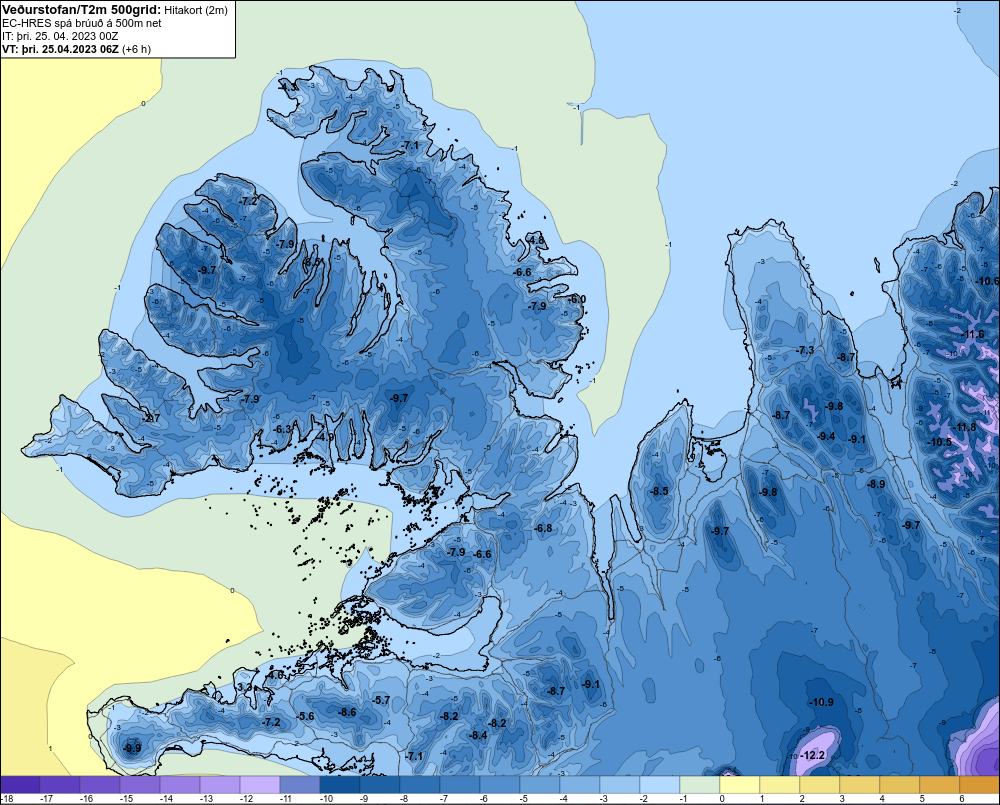Image resolution: width=1000 pixels, height=805 pixels.
Task: Click the valid time line "VT: þri. 25.04.2023 06Z"
Action: (x=61, y=49)
